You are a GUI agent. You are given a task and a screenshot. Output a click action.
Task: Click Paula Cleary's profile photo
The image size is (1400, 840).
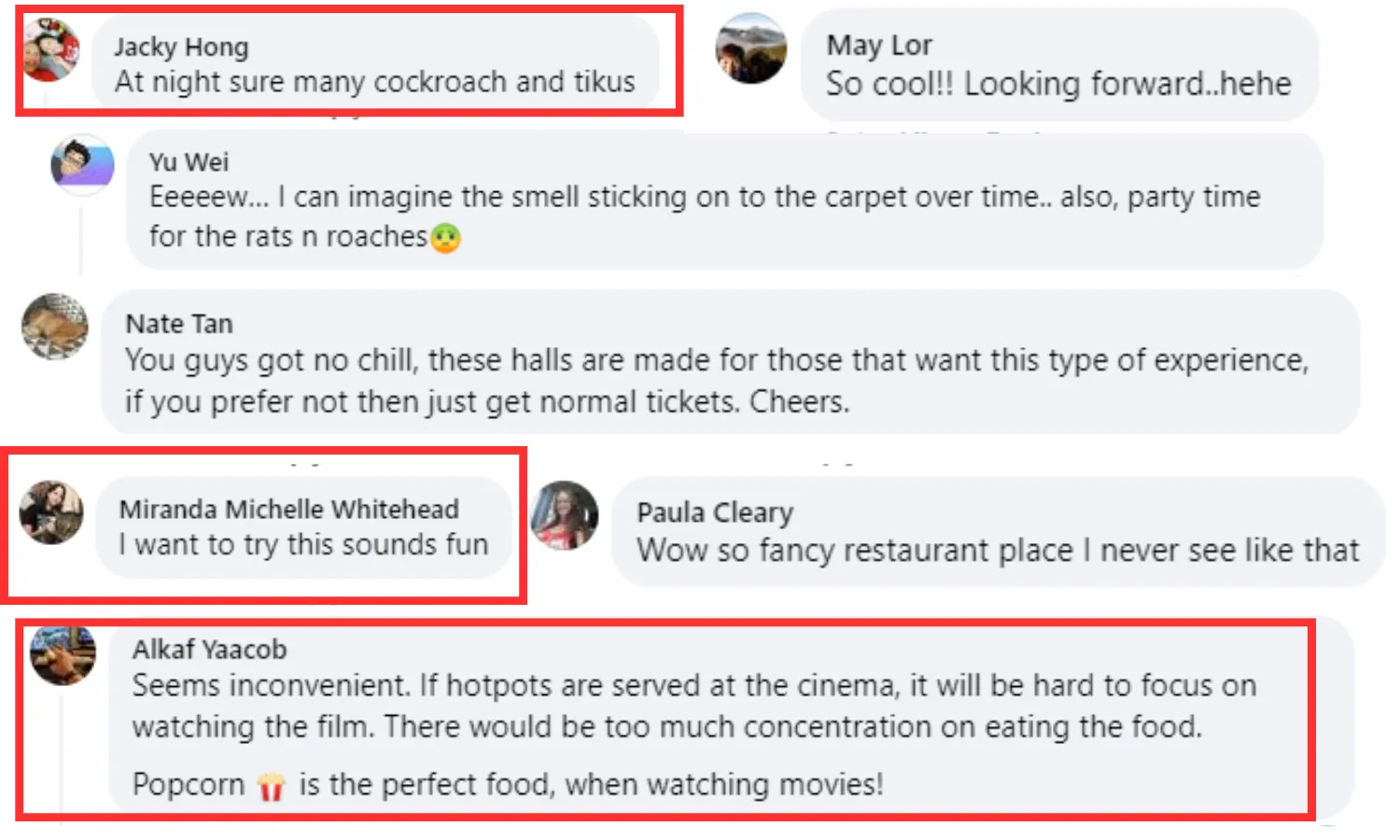(565, 515)
